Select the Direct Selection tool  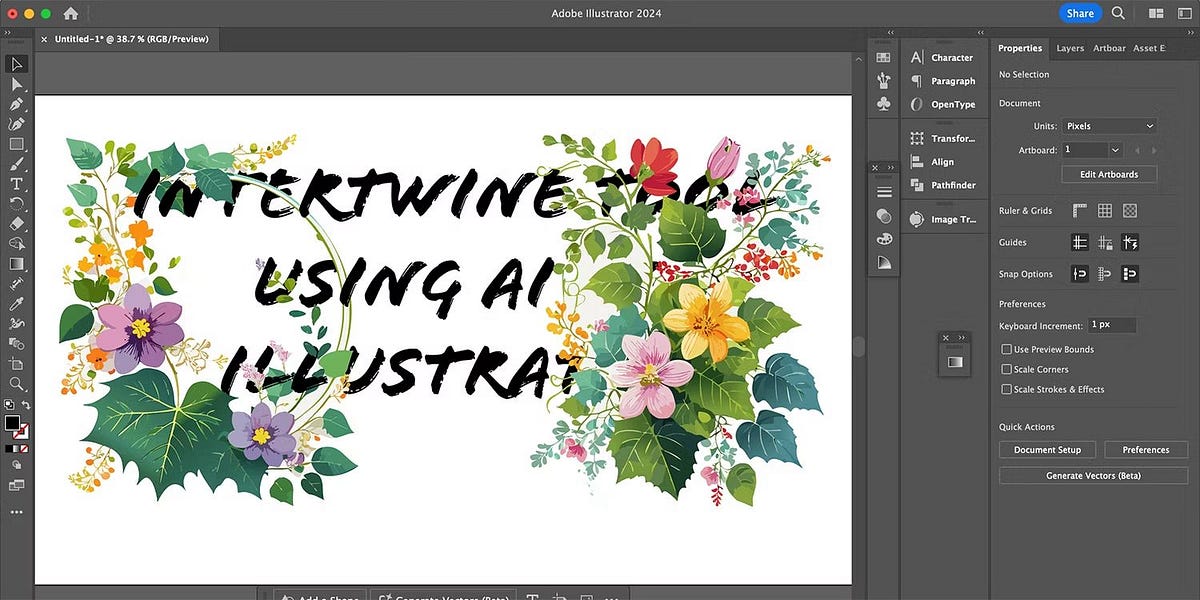click(16, 84)
